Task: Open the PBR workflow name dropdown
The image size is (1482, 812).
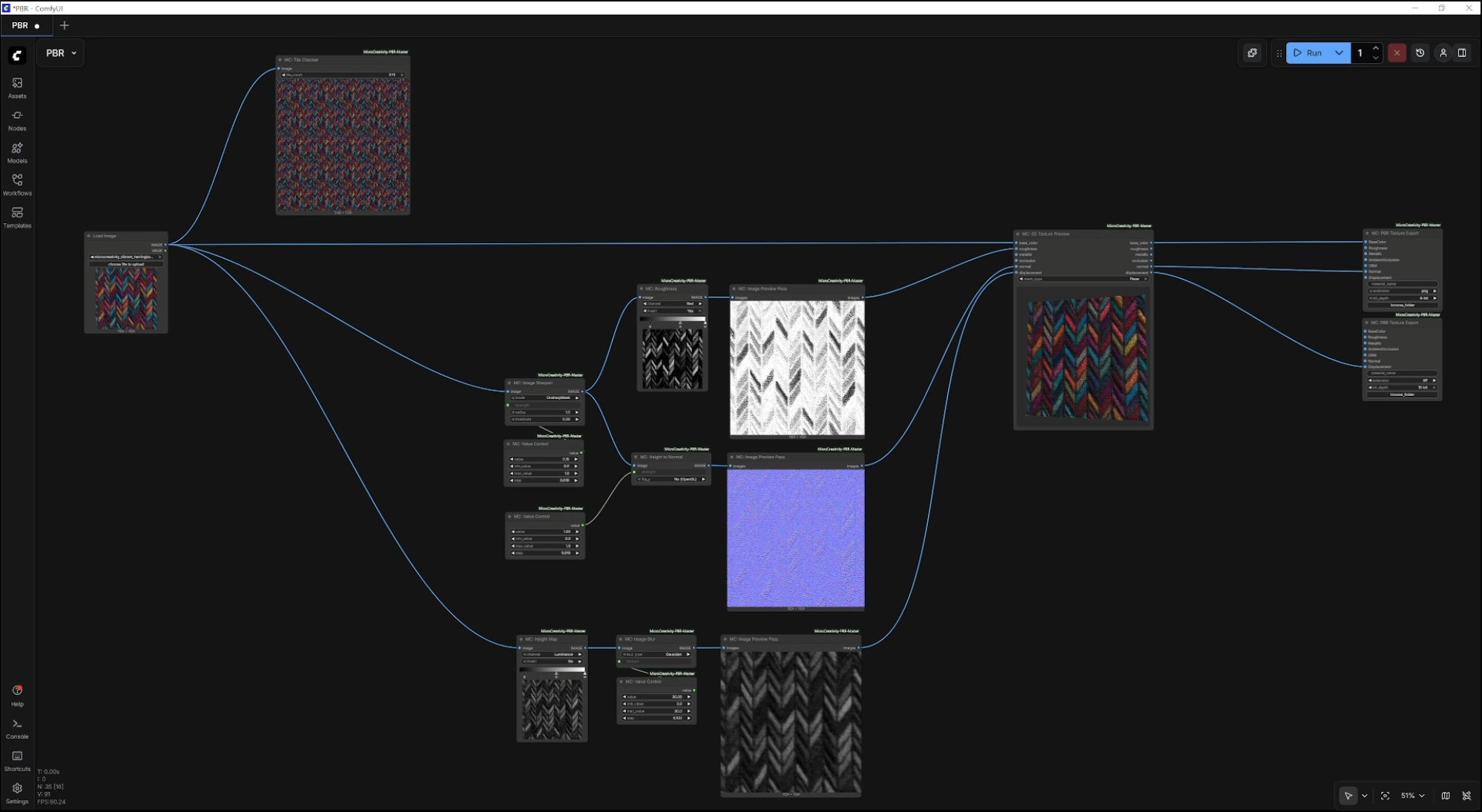Action: (61, 53)
